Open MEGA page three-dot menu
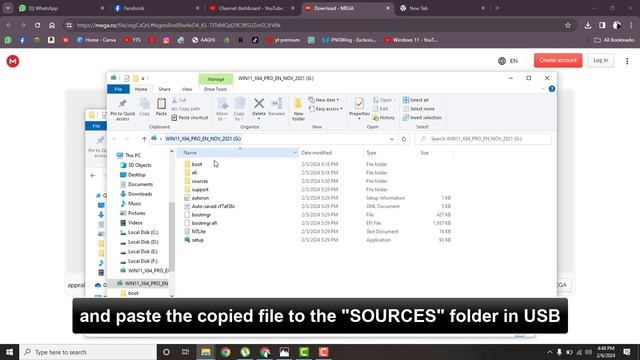Screen dimensions: 640x360 [627, 61]
